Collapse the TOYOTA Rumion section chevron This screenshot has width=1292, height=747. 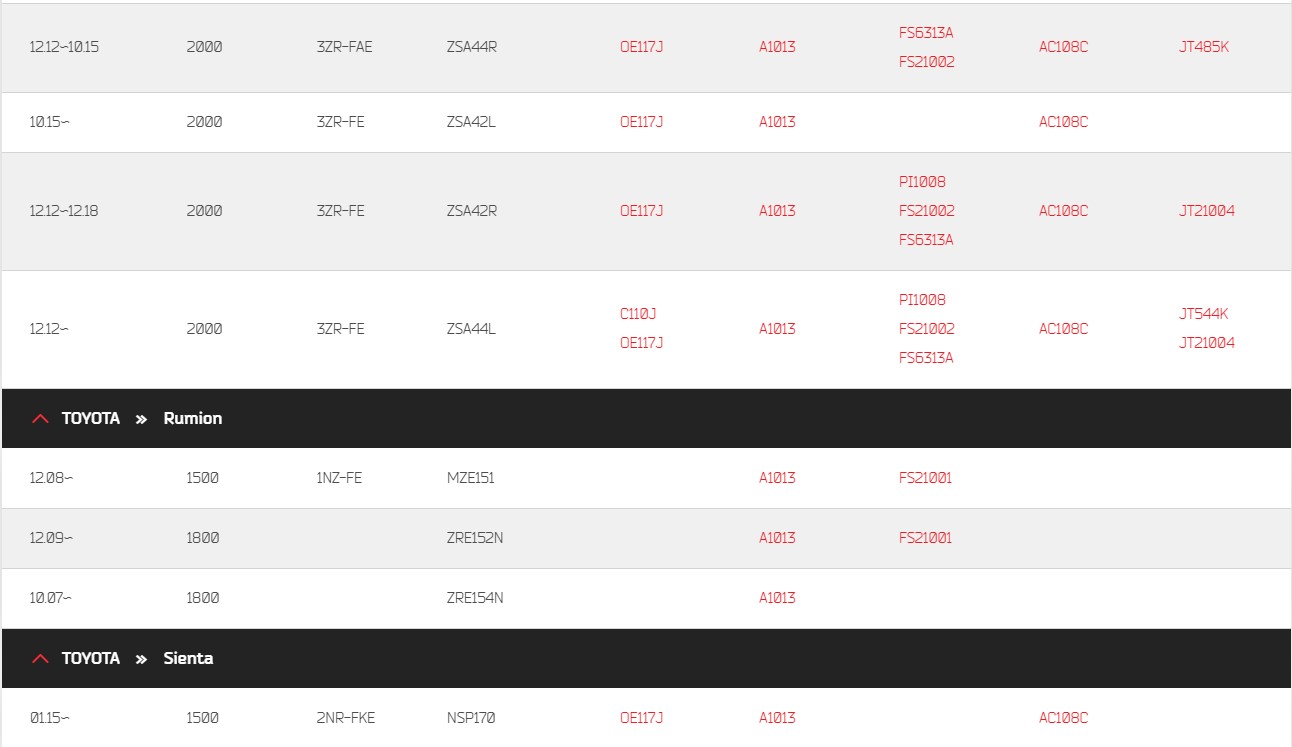click(40, 418)
